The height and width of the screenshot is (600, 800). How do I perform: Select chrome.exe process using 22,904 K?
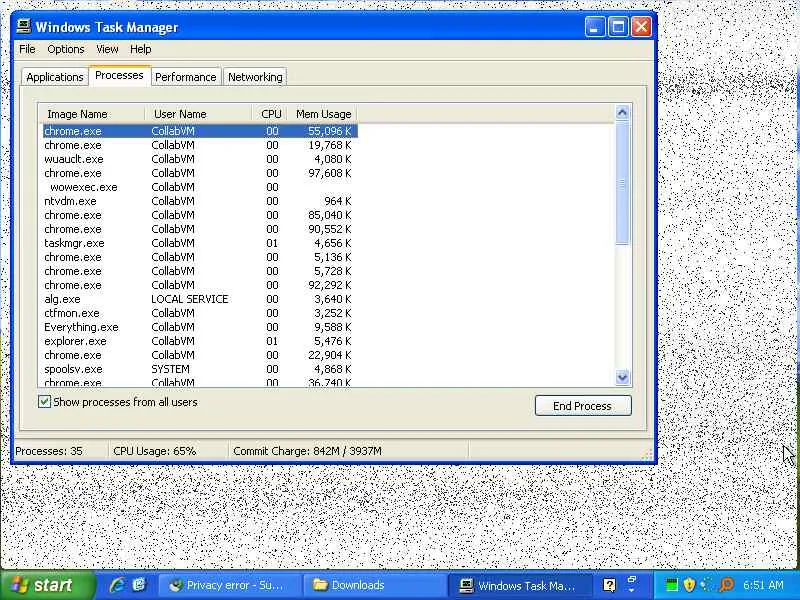(x=200, y=355)
